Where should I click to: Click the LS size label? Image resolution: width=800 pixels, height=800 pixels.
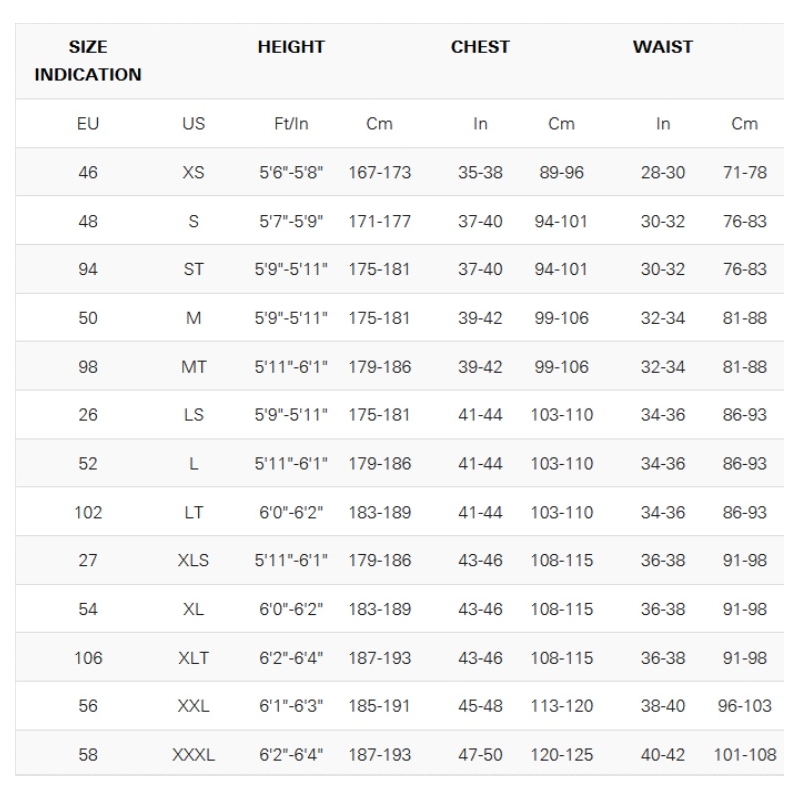(x=194, y=415)
